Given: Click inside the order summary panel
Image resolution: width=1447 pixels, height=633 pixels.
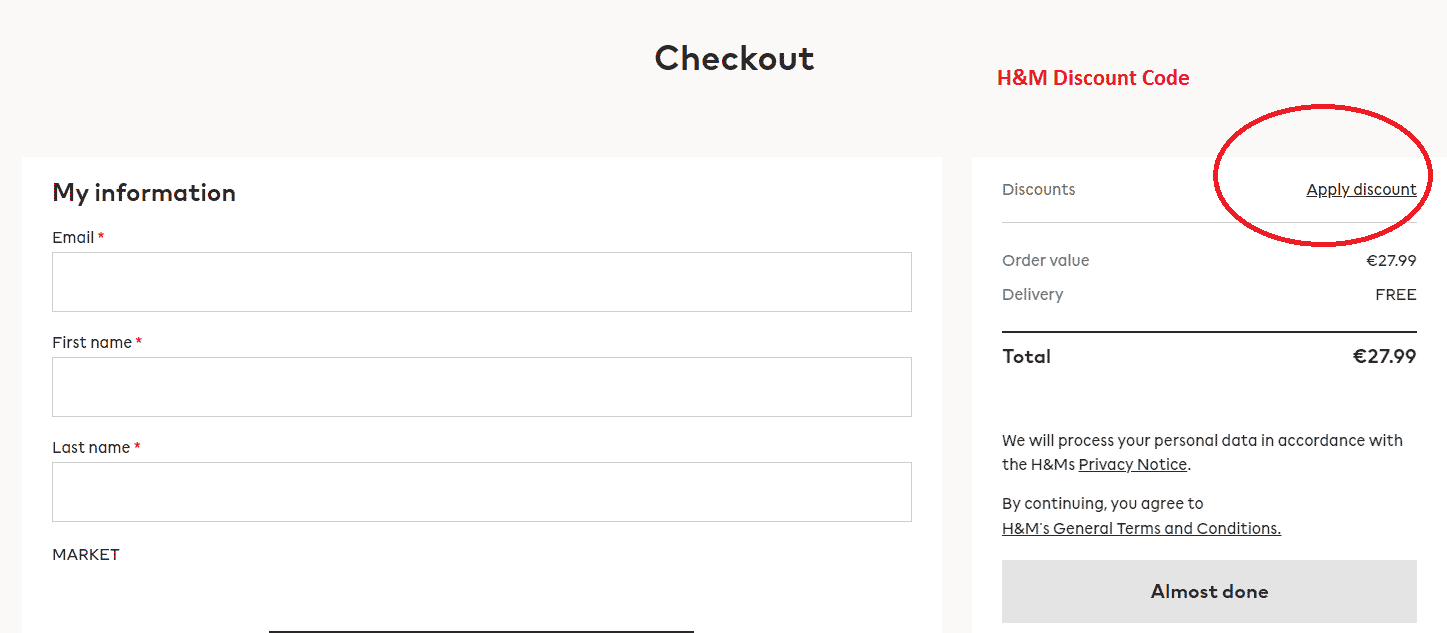Looking at the screenshot, I should (1209, 400).
